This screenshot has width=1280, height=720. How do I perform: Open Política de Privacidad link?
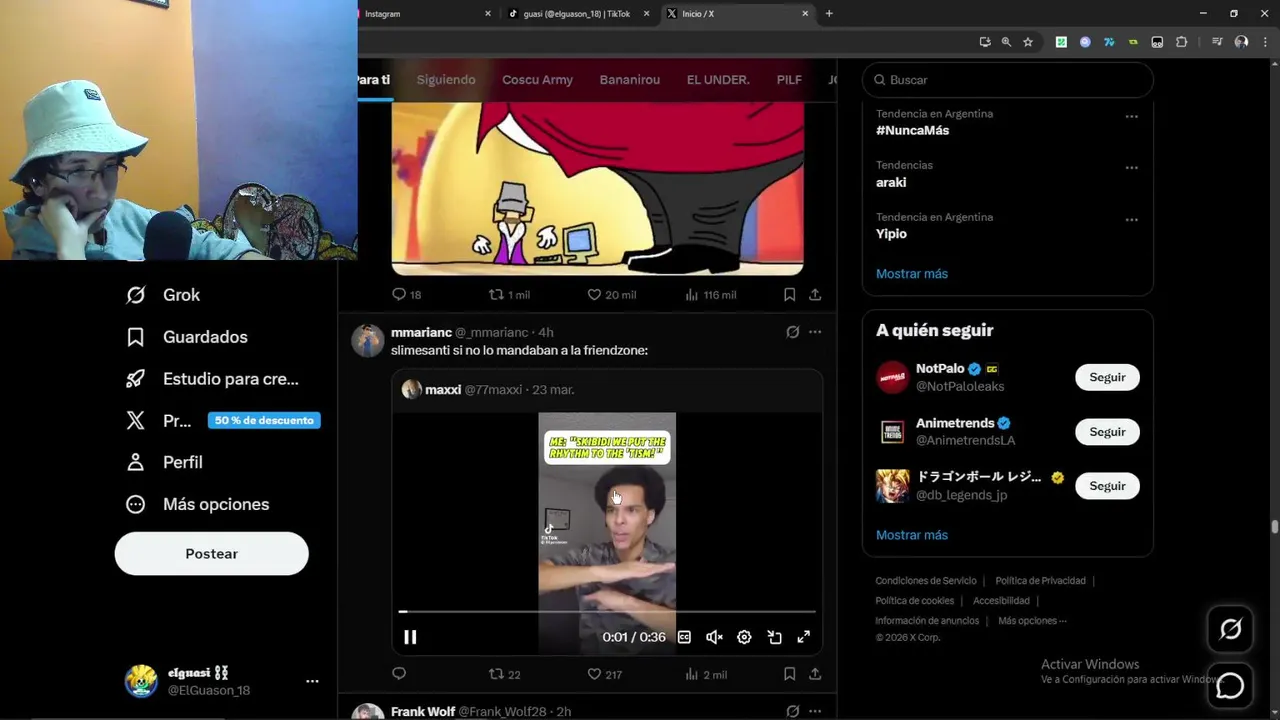point(1040,581)
